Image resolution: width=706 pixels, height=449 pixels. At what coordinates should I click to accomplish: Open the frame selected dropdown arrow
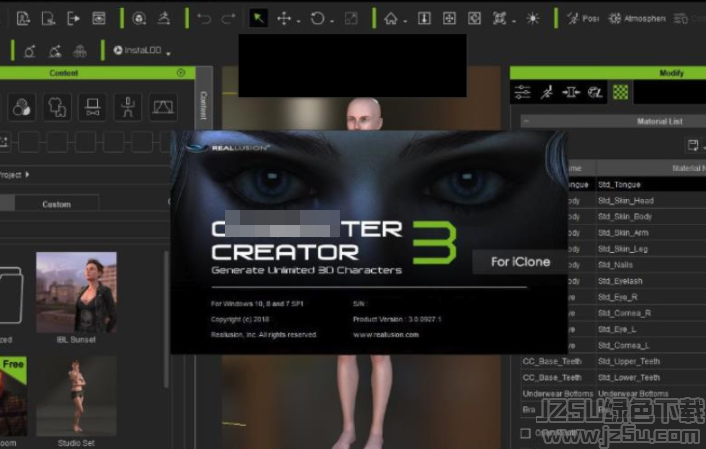click(x=514, y=21)
